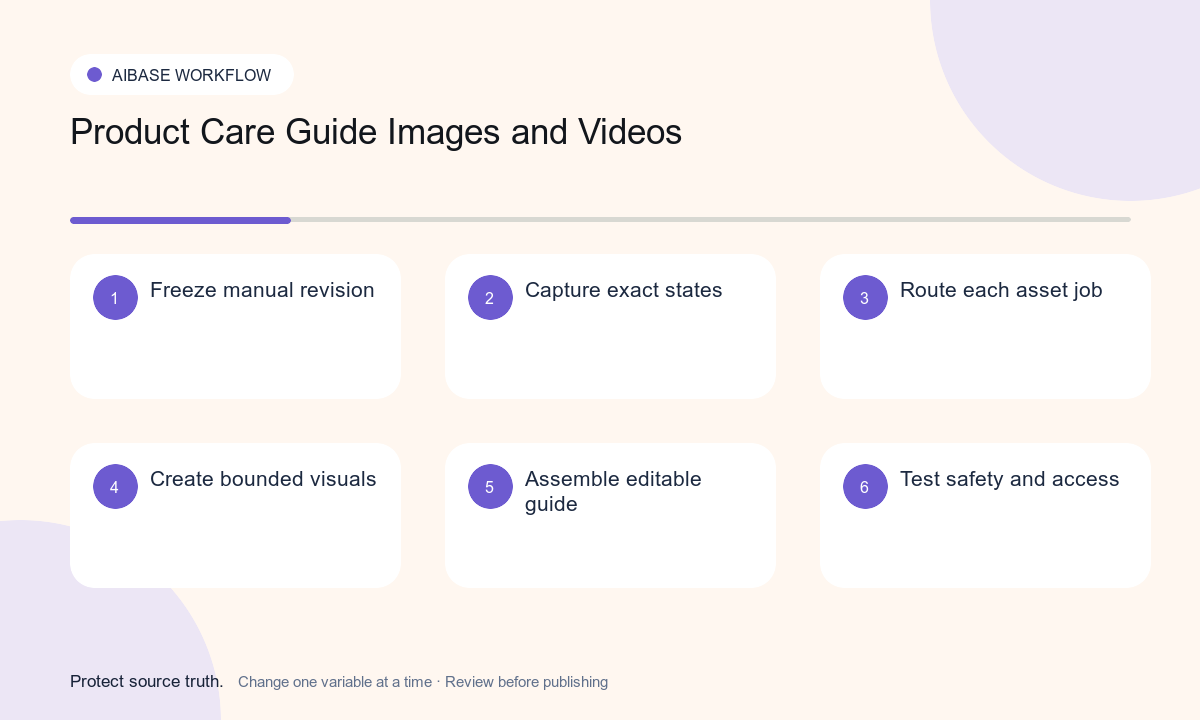Select the AIBASE WORKFLOW label
This screenshot has width=1200, height=720.
[x=191, y=75]
